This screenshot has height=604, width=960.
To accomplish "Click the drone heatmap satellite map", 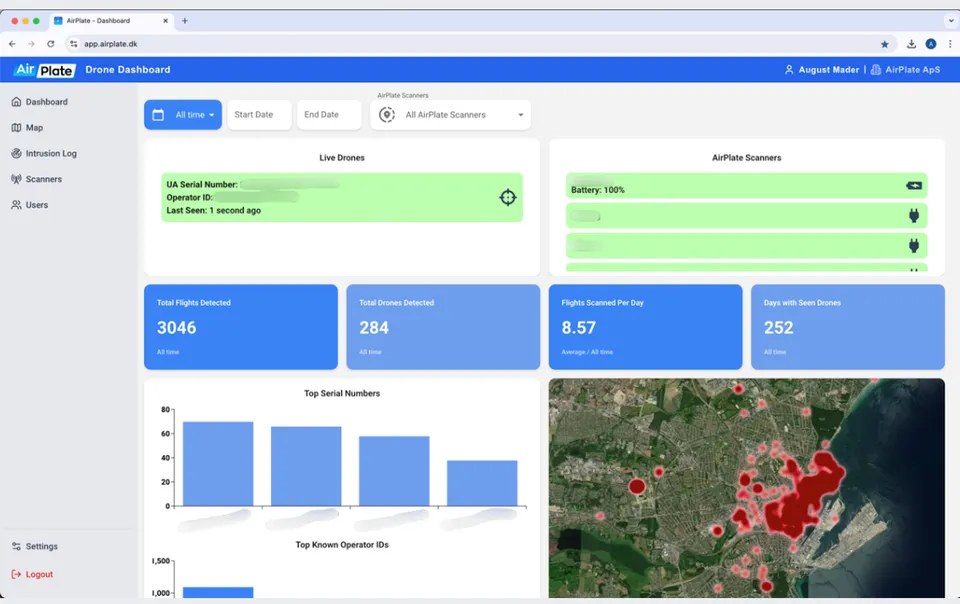I will coord(746,488).
